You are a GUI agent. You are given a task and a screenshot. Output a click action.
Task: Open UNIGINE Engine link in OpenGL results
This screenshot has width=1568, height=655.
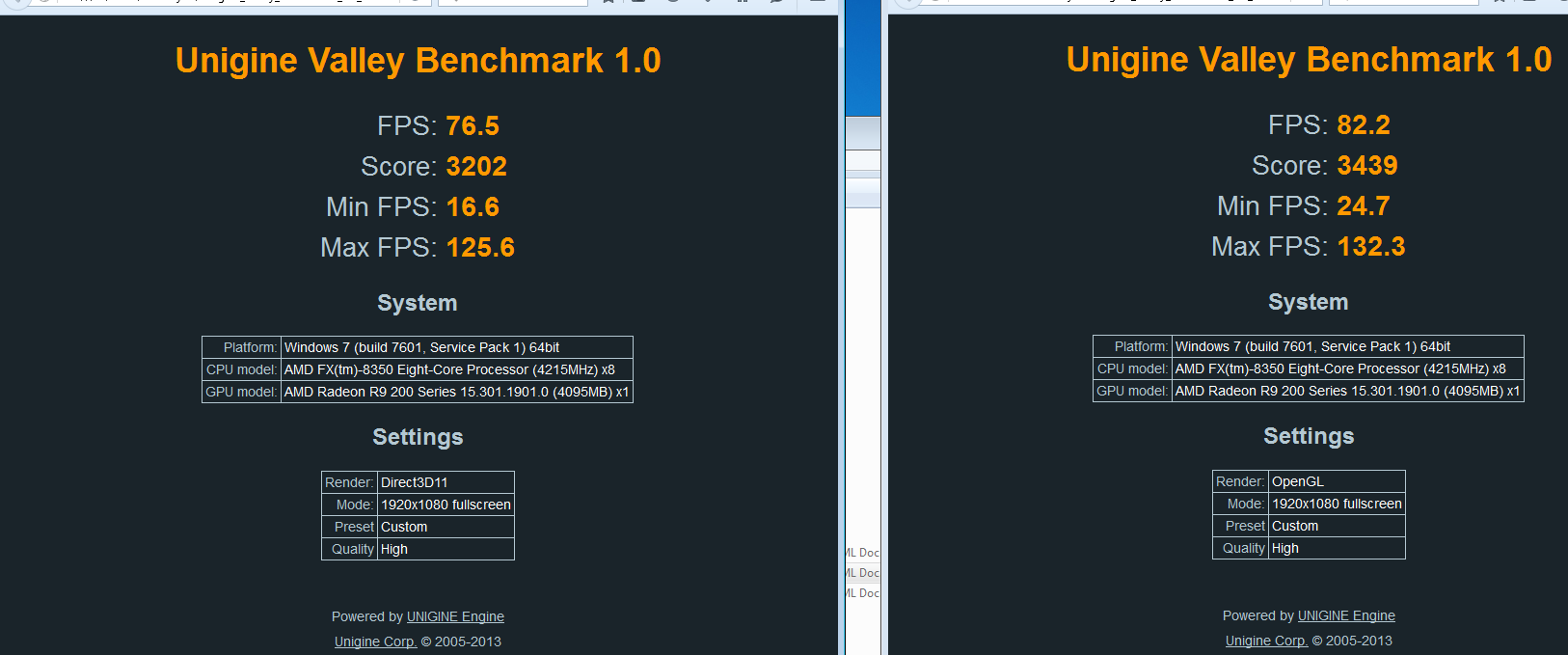click(x=1346, y=615)
